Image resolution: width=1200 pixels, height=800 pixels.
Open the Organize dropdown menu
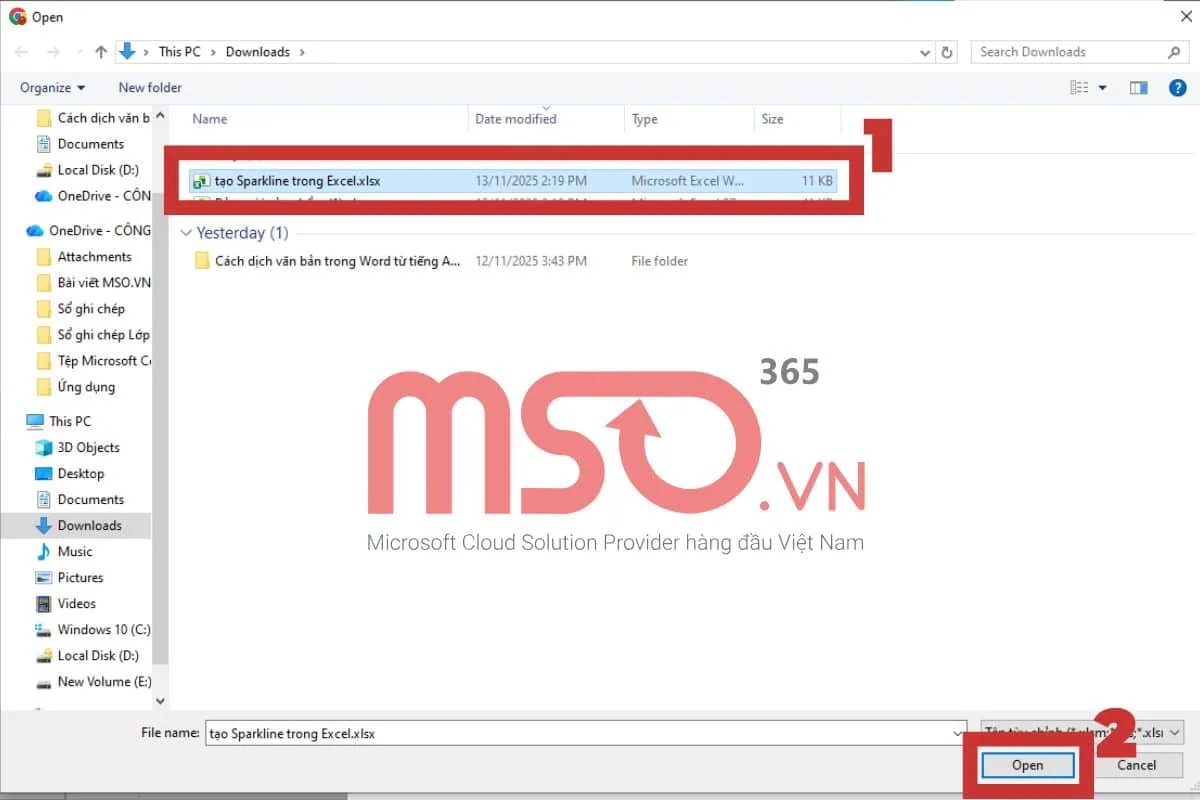[52, 88]
